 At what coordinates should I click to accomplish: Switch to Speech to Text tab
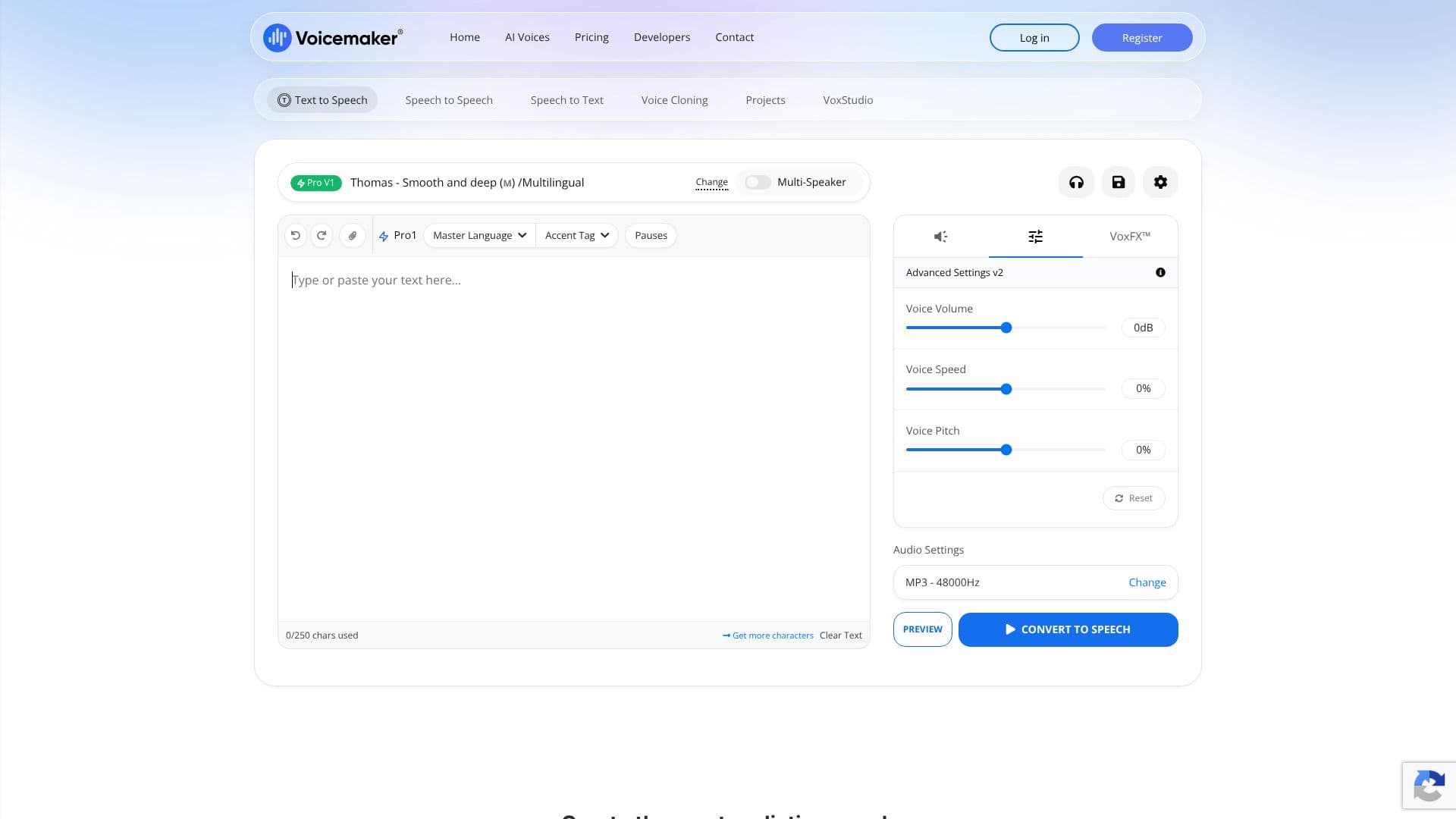click(567, 100)
